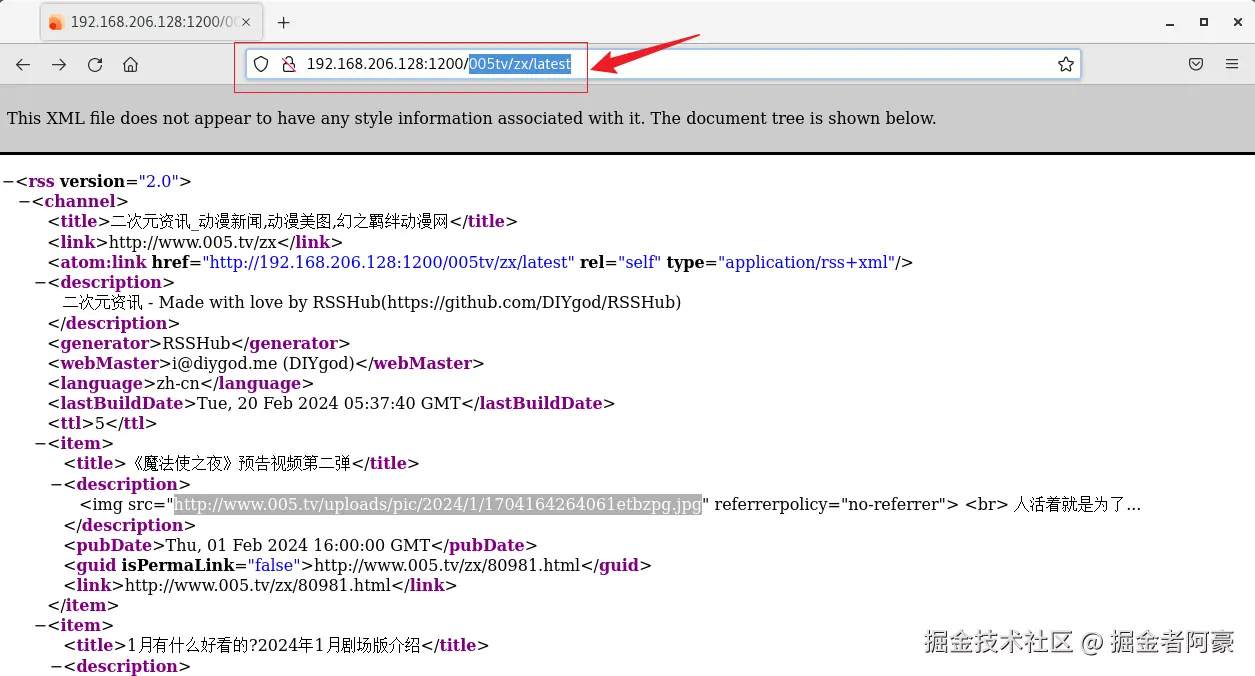Click the type="application/rss+xml" attribute
The image size is (1255, 676).
pyautogui.click(x=781, y=263)
